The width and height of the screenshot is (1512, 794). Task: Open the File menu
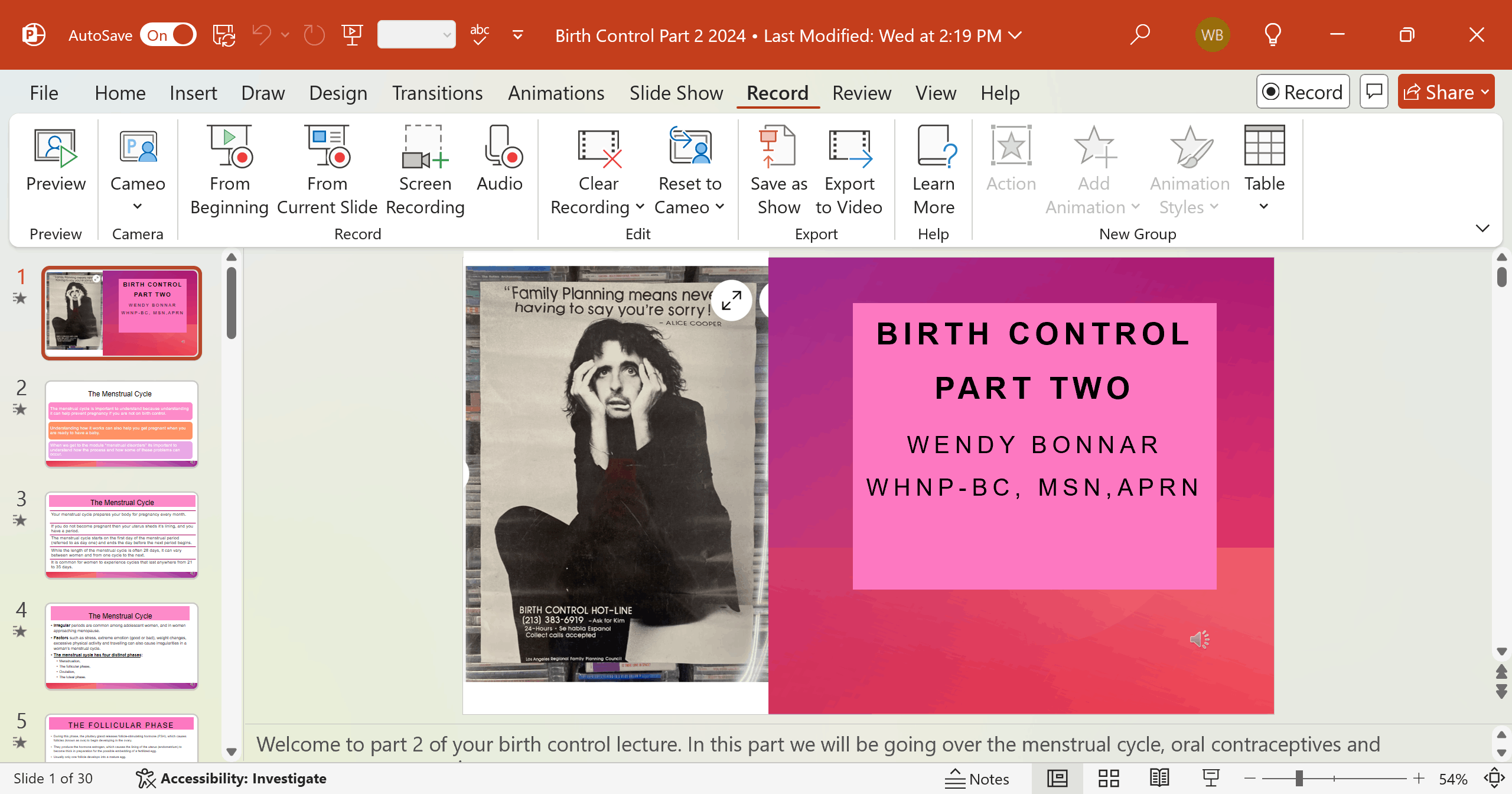[44, 93]
